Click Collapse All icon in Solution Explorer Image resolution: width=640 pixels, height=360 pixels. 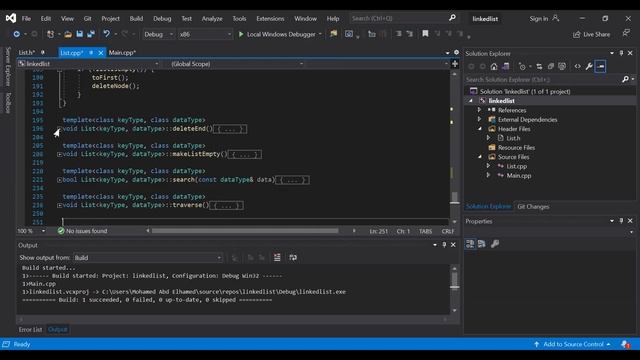click(x=550, y=66)
